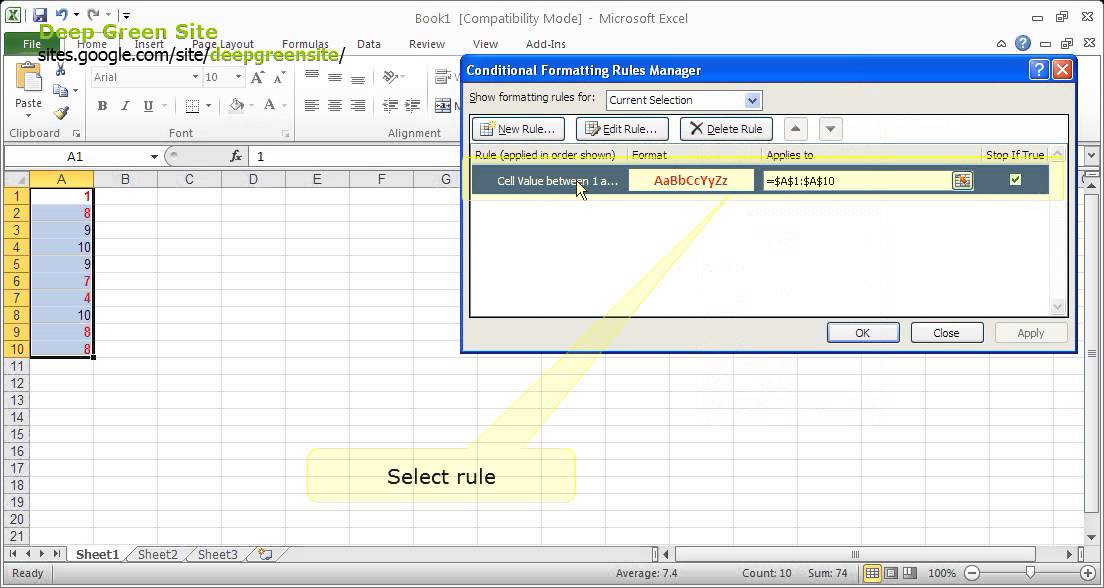
Task: Align text left in the ribbon
Action: click(x=312, y=106)
